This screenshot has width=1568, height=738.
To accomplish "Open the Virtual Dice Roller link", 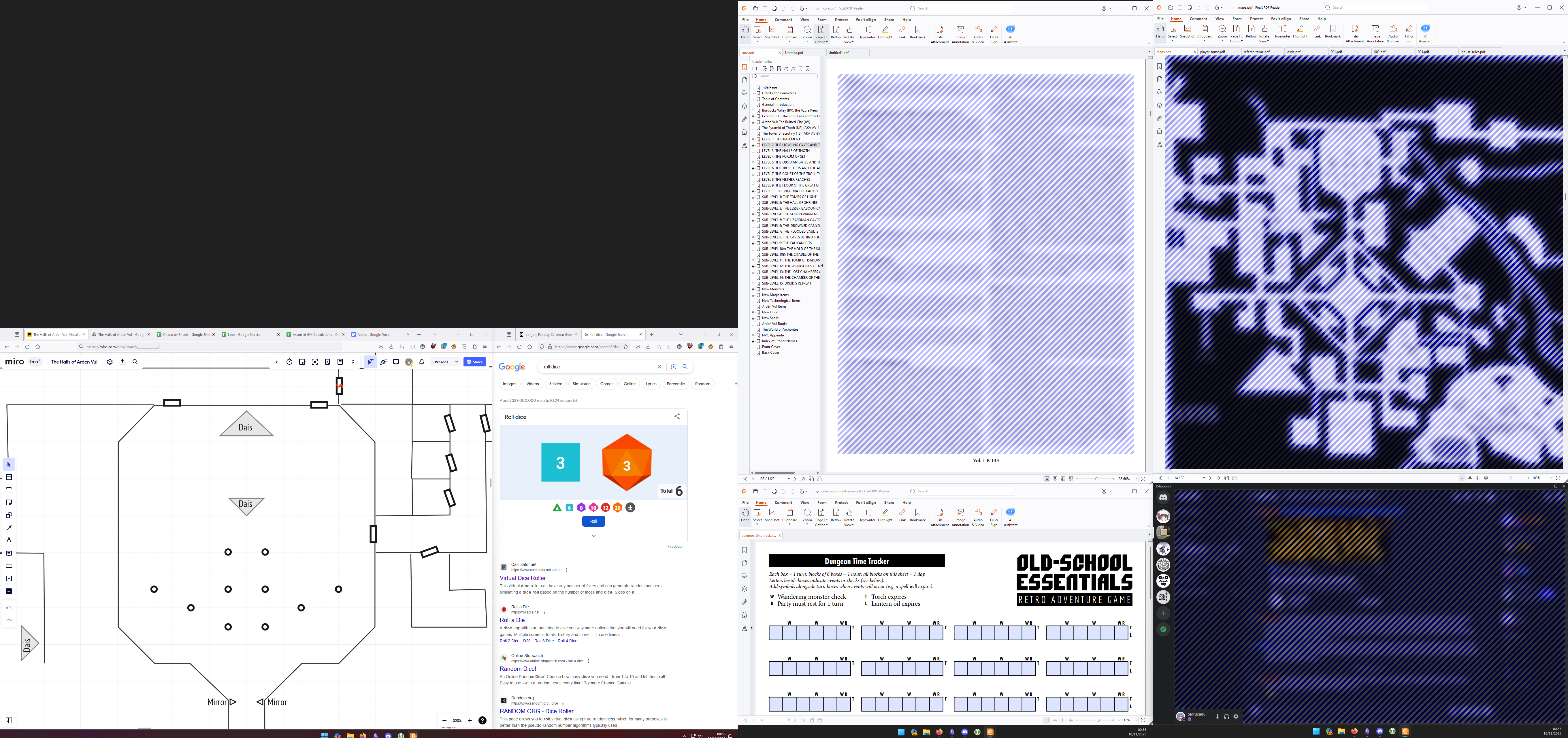I will tap(522, 578).
